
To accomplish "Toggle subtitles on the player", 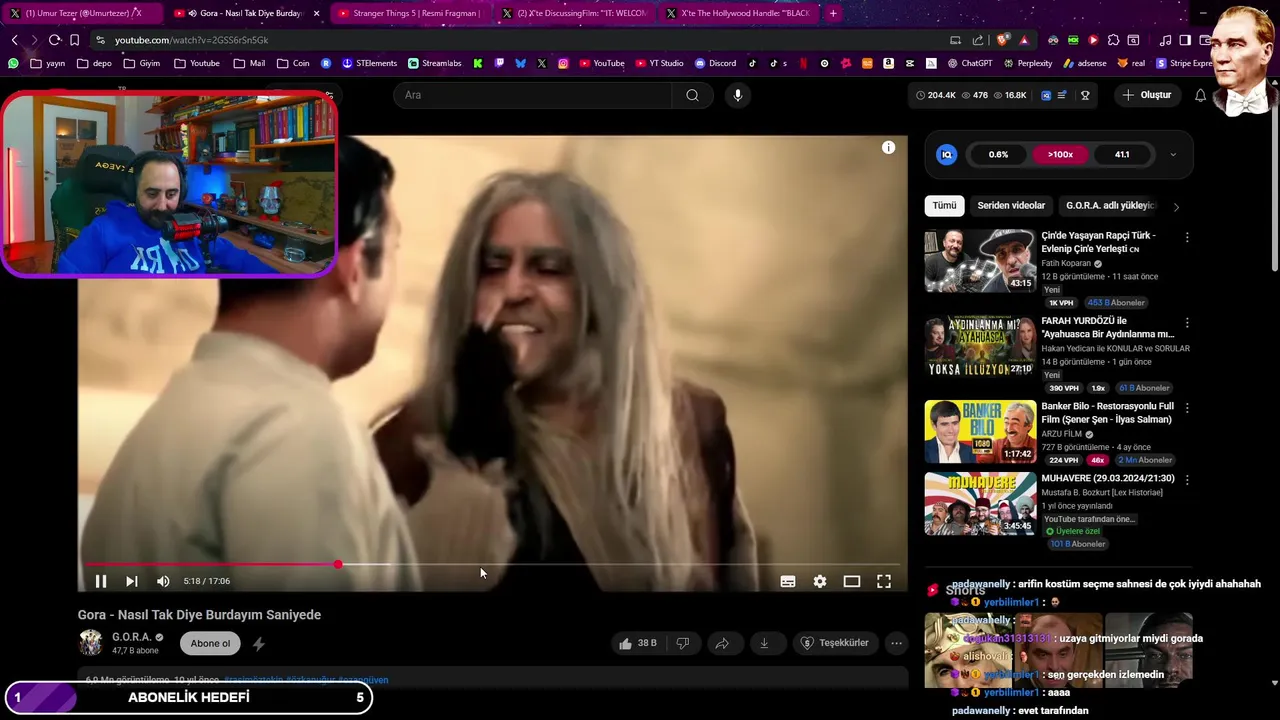I will pyautogui.click(x=788, y=581).
